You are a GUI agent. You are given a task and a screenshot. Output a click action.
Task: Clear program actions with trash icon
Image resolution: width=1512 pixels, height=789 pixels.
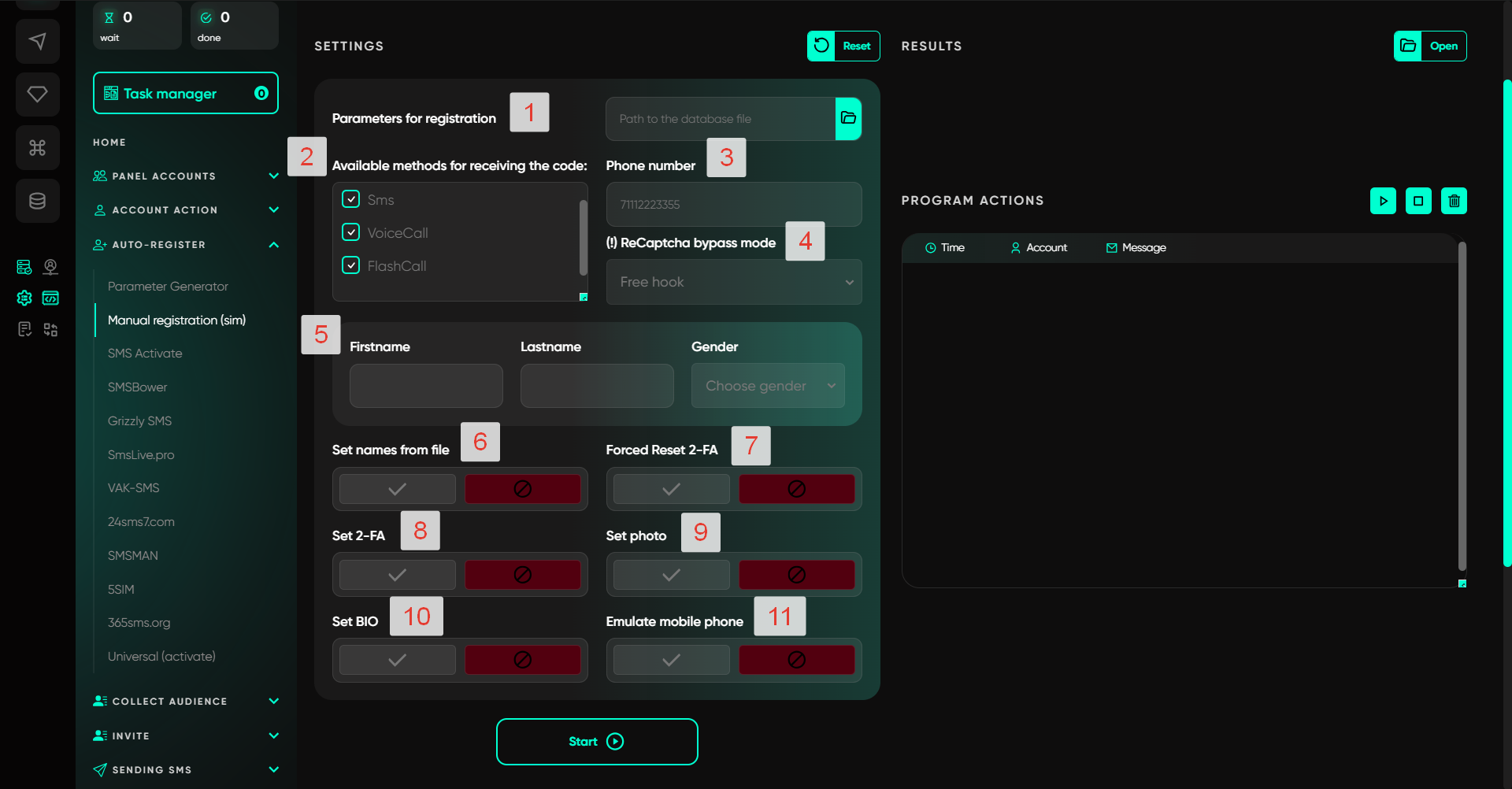tap(1454, 201)
